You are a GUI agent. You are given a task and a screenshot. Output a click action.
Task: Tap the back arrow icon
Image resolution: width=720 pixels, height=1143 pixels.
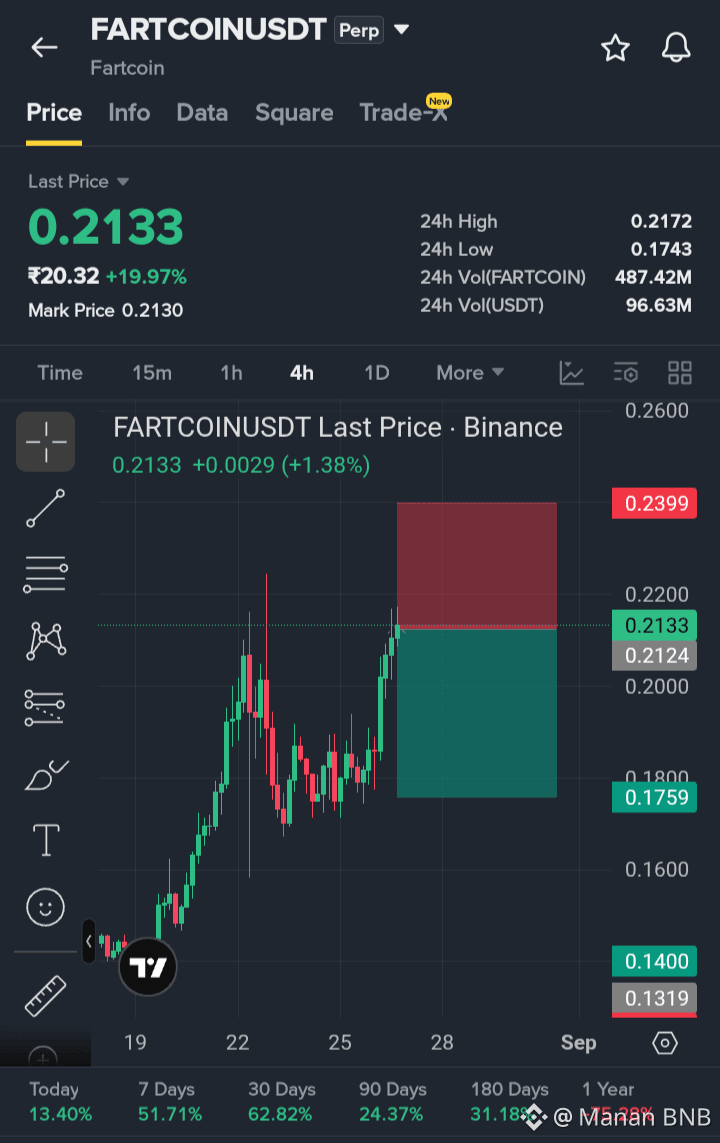point(44,47)
